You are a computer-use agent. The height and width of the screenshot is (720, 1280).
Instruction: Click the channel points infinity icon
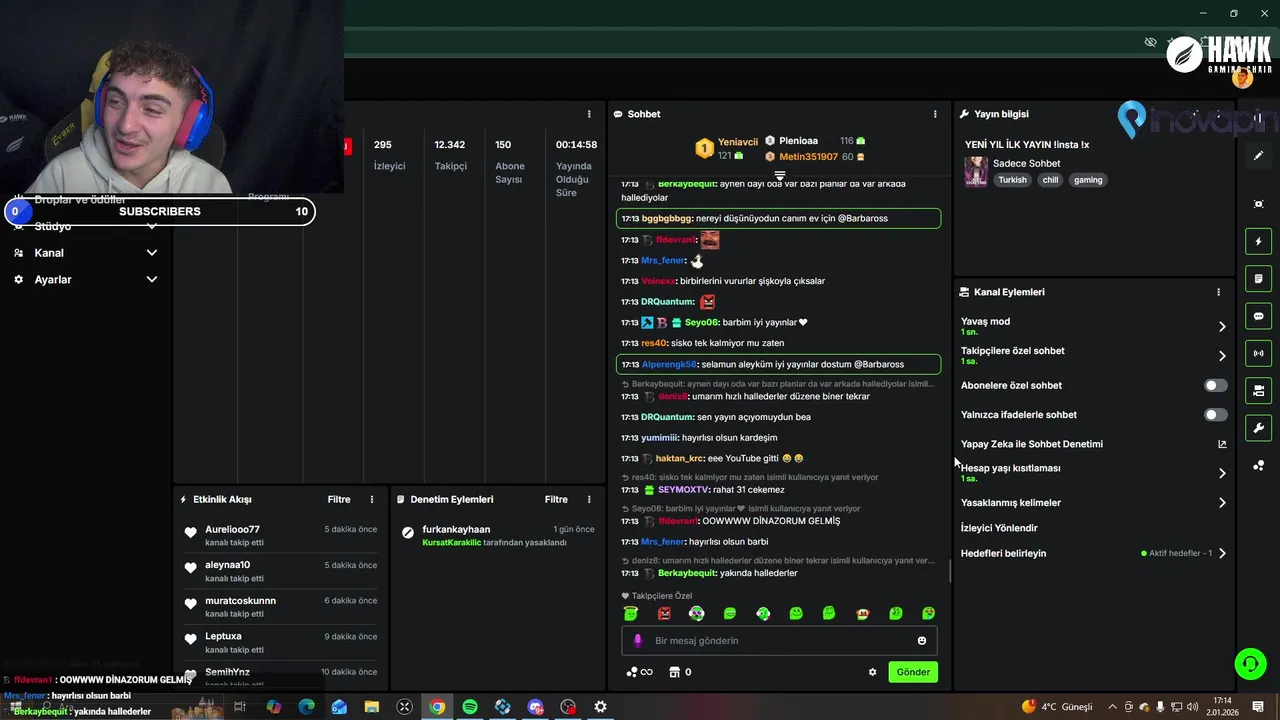pos(639,672)
